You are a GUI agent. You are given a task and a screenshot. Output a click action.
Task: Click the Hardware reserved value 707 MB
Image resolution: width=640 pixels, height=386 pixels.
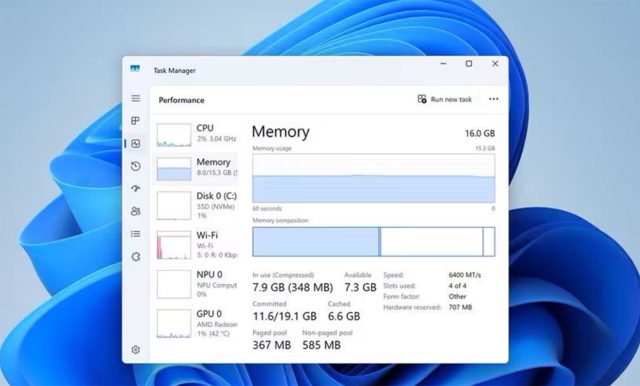[x=460, y=307]
